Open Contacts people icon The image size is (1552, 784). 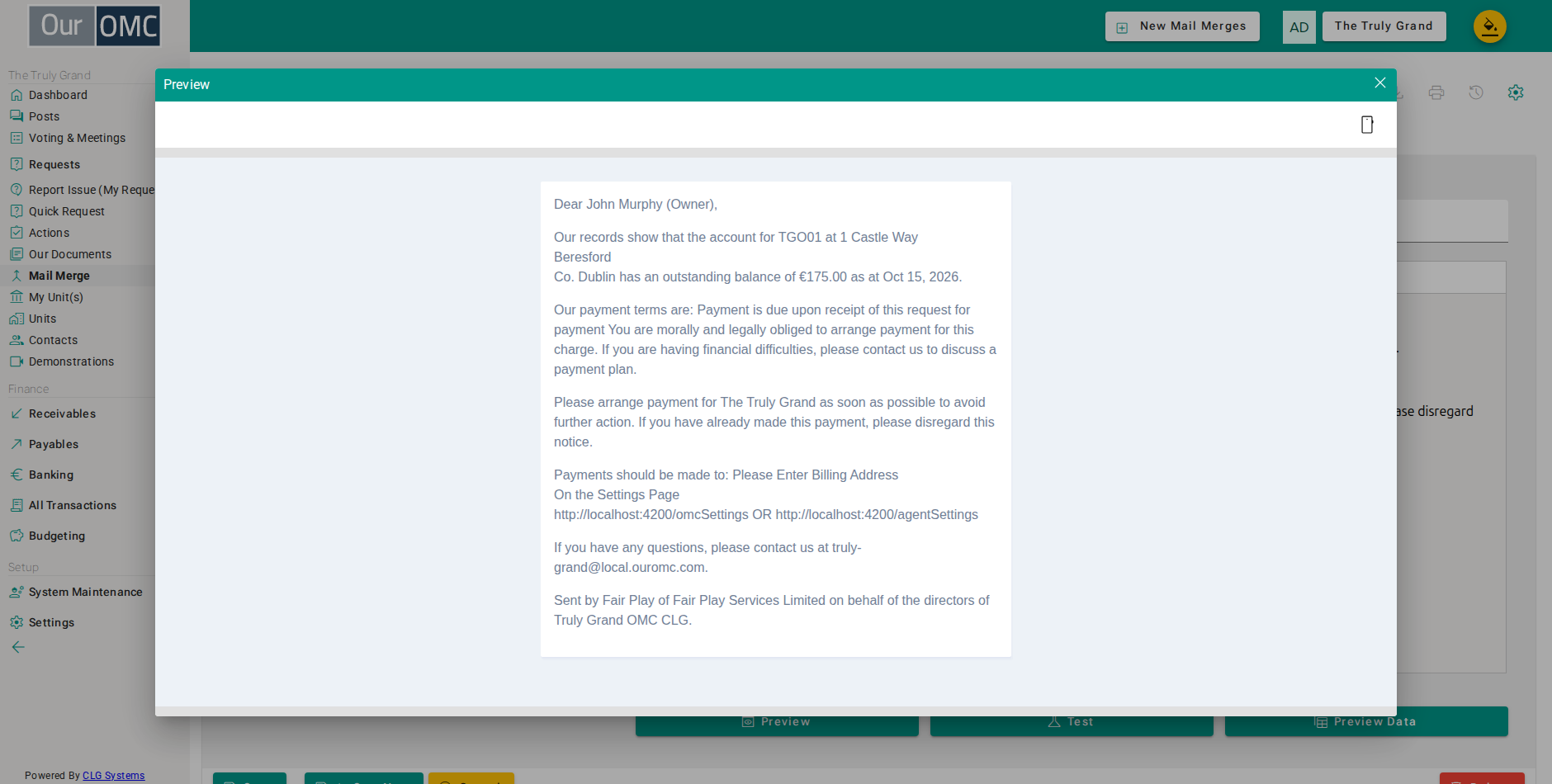[x=17, y=340]
